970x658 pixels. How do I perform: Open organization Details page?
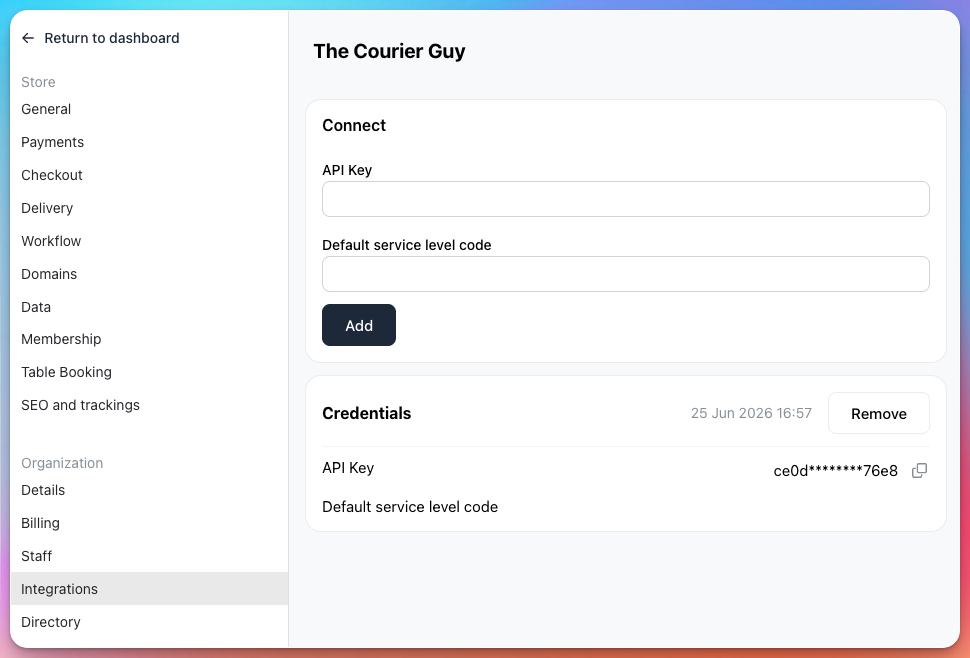(43, 490)
